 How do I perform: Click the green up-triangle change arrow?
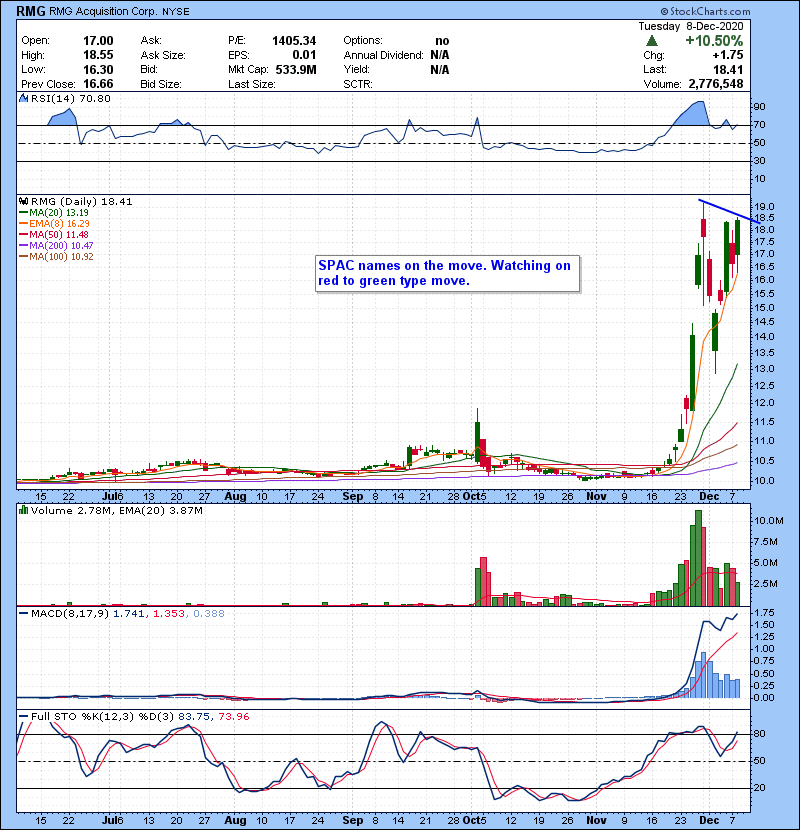[x=652, y=41]
